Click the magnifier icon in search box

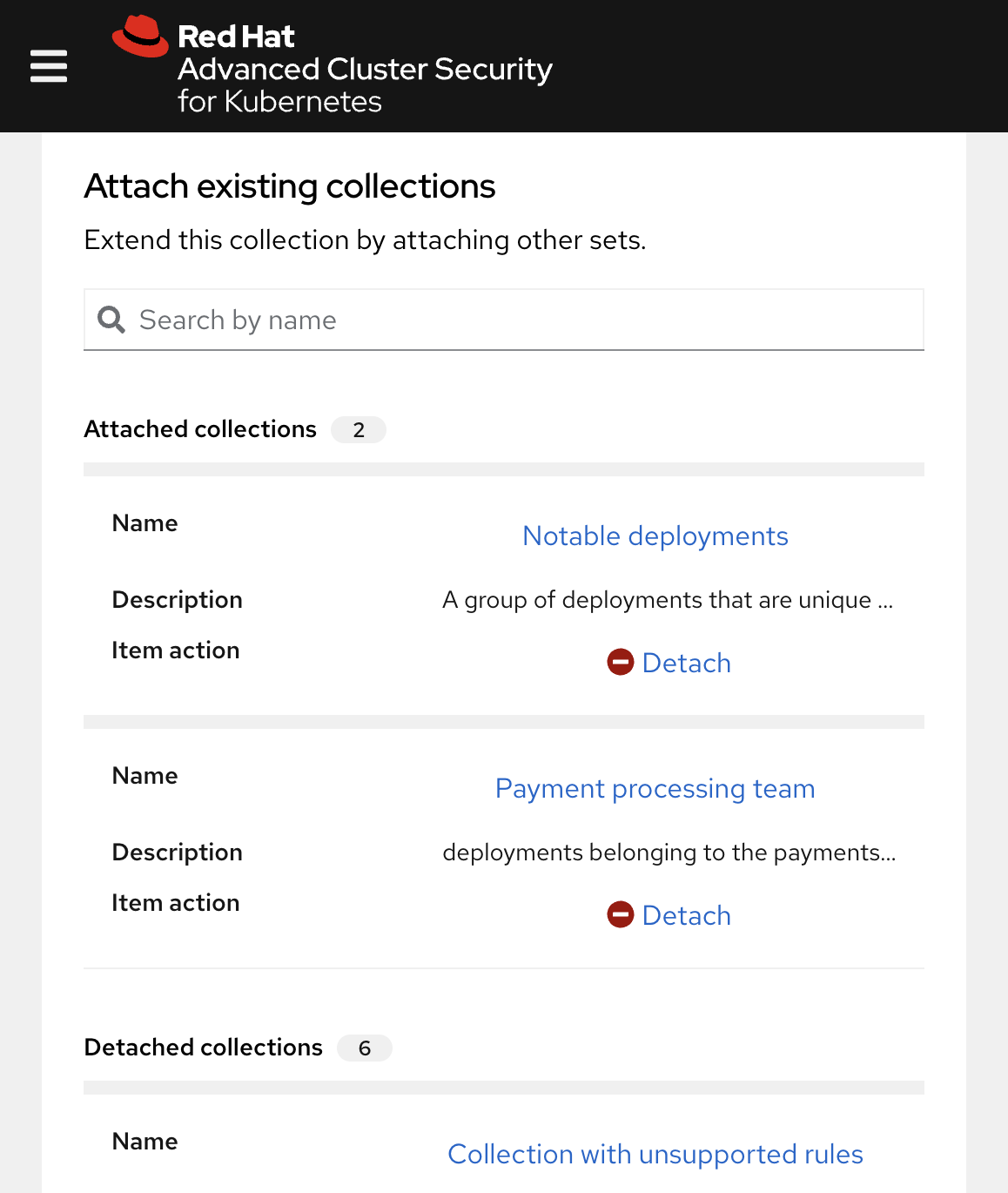tap(111, 320)
